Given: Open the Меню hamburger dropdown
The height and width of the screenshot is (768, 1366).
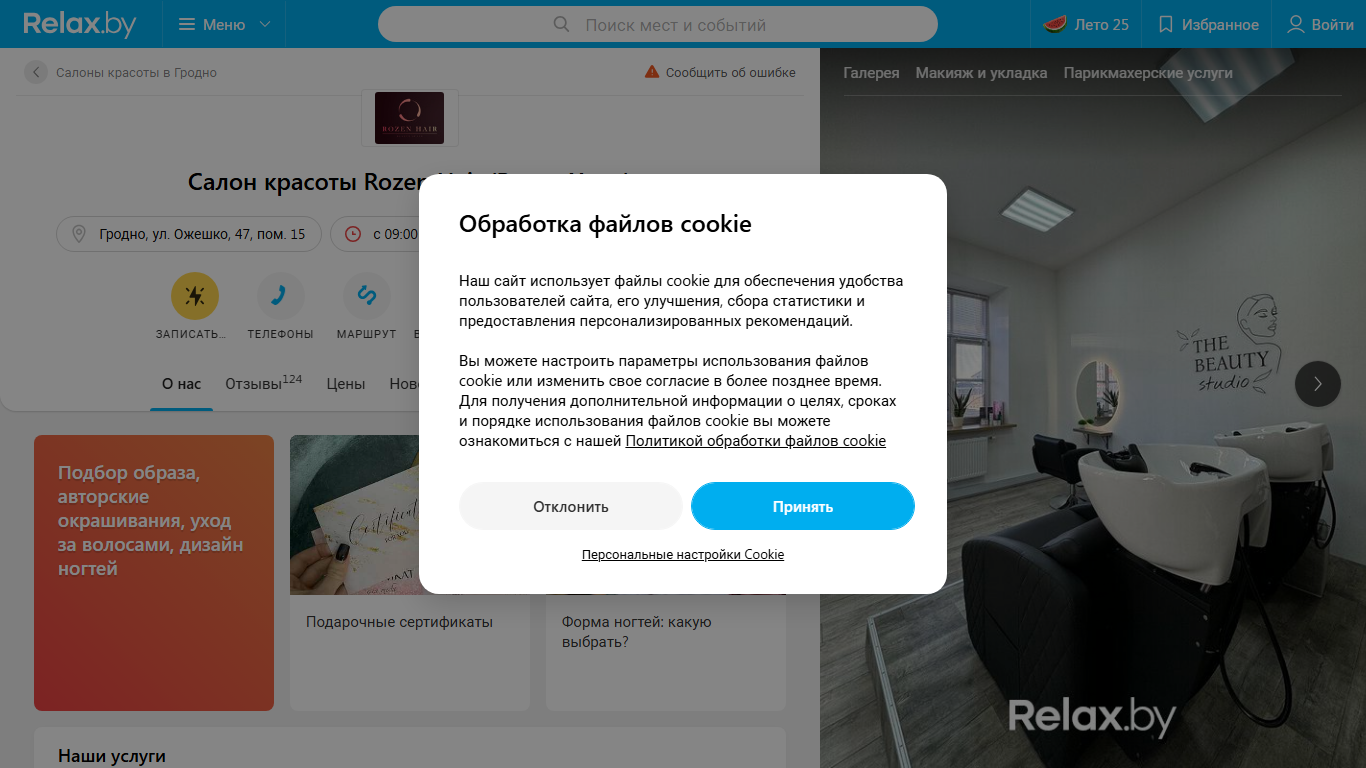Looking at the screenshot, I should click(223, 24).
